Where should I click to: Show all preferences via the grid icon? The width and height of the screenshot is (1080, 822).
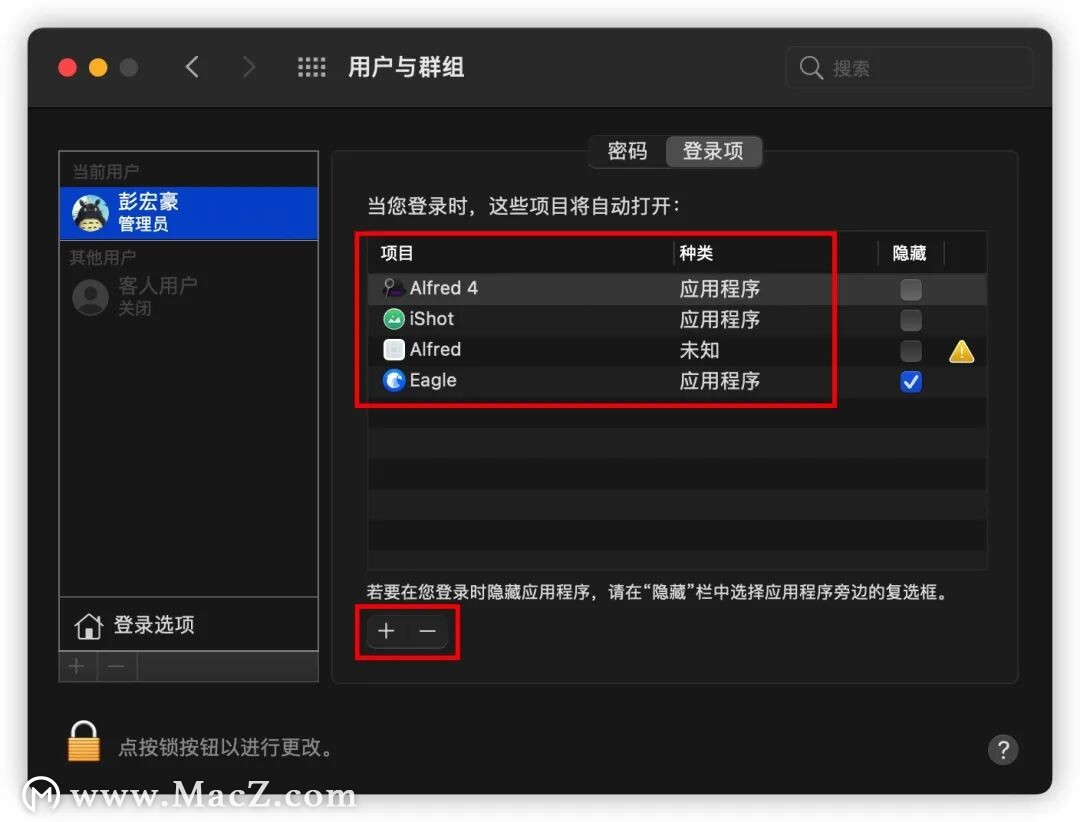312,67
